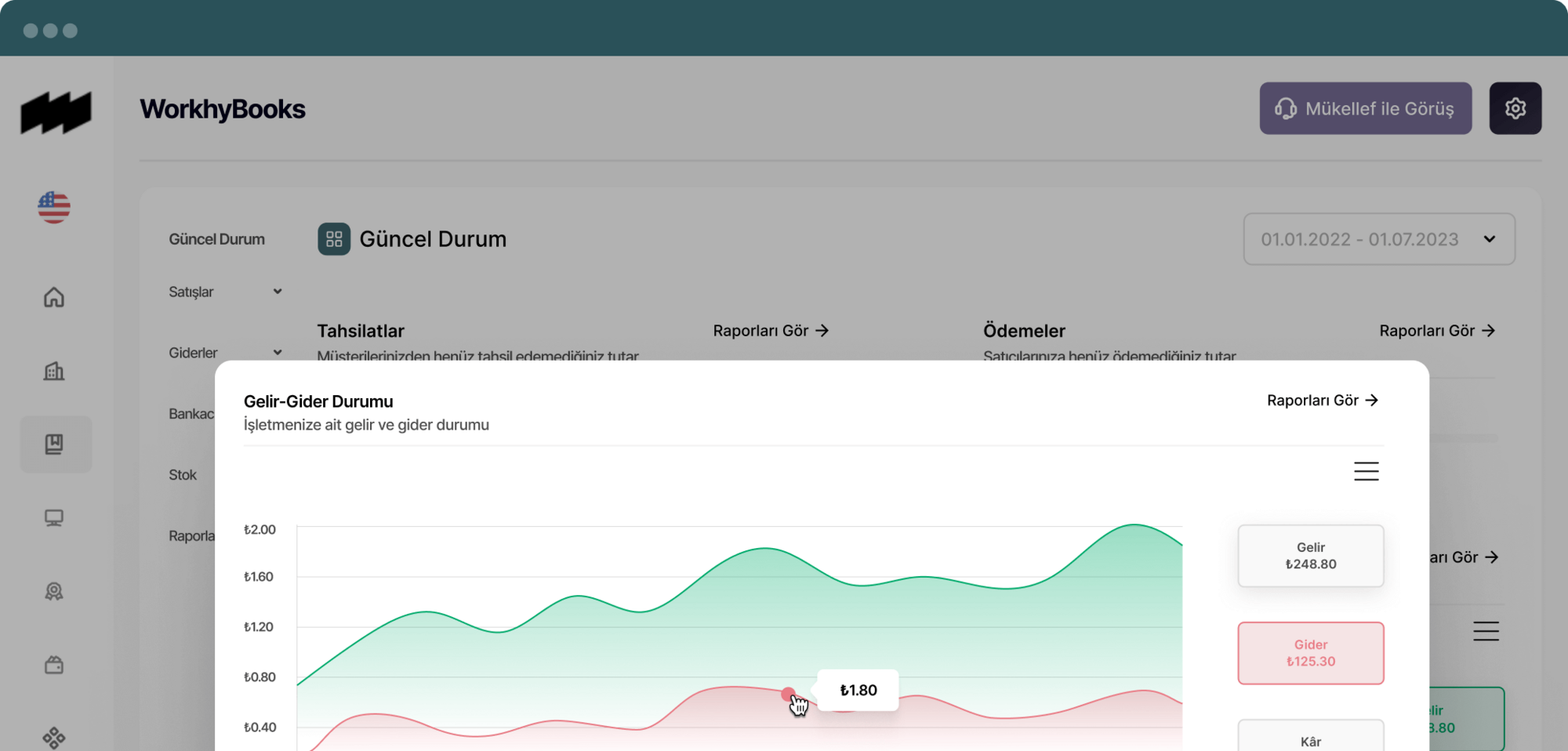Click Raporları Gör link under Ödemeler
The image size is (1568, 751).
[1437, 331]
